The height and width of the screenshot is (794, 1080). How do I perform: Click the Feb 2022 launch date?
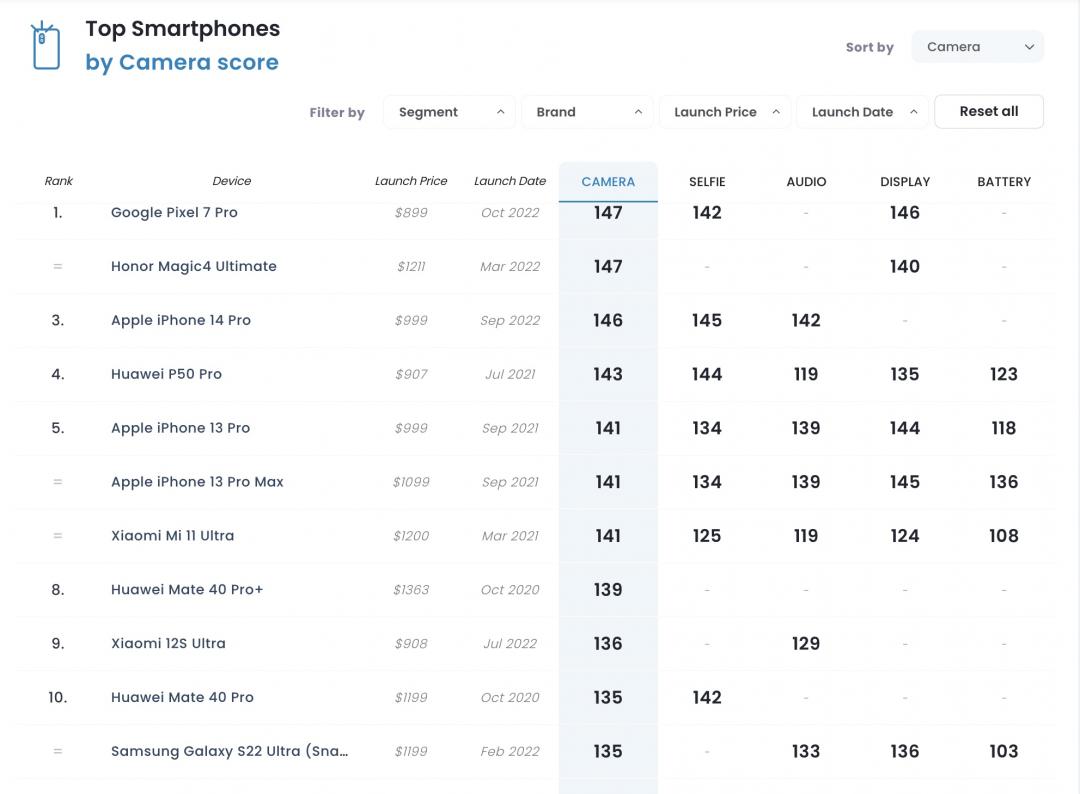point(510,751)
